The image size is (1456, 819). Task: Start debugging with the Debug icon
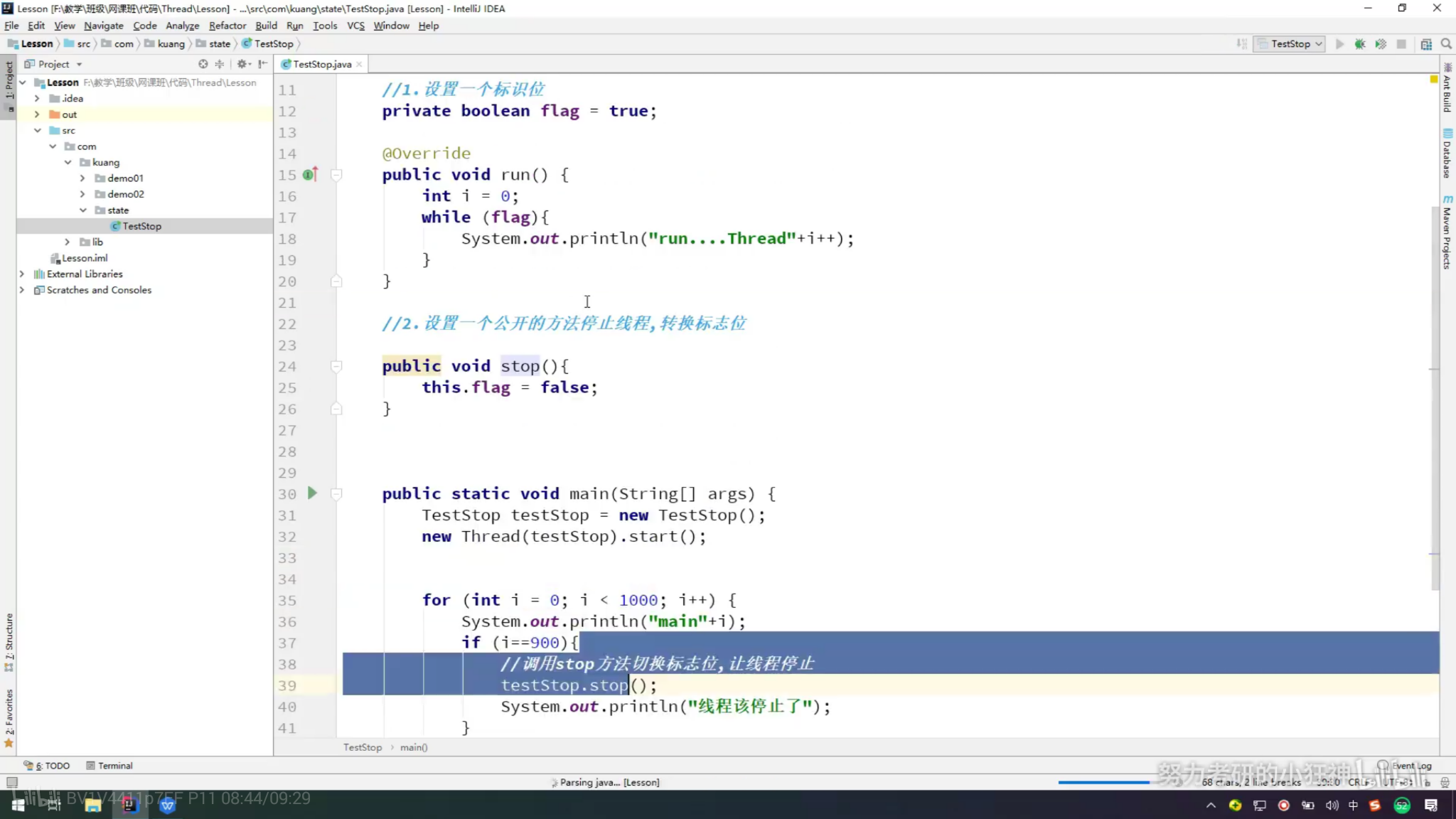[1360, 44]
